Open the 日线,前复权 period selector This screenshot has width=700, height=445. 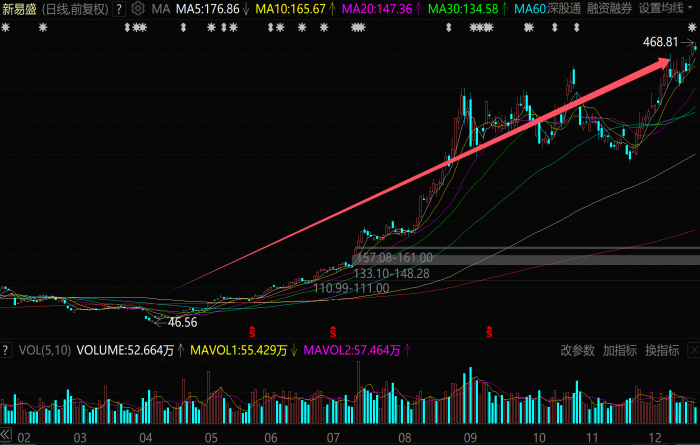(x=76, y=9)
